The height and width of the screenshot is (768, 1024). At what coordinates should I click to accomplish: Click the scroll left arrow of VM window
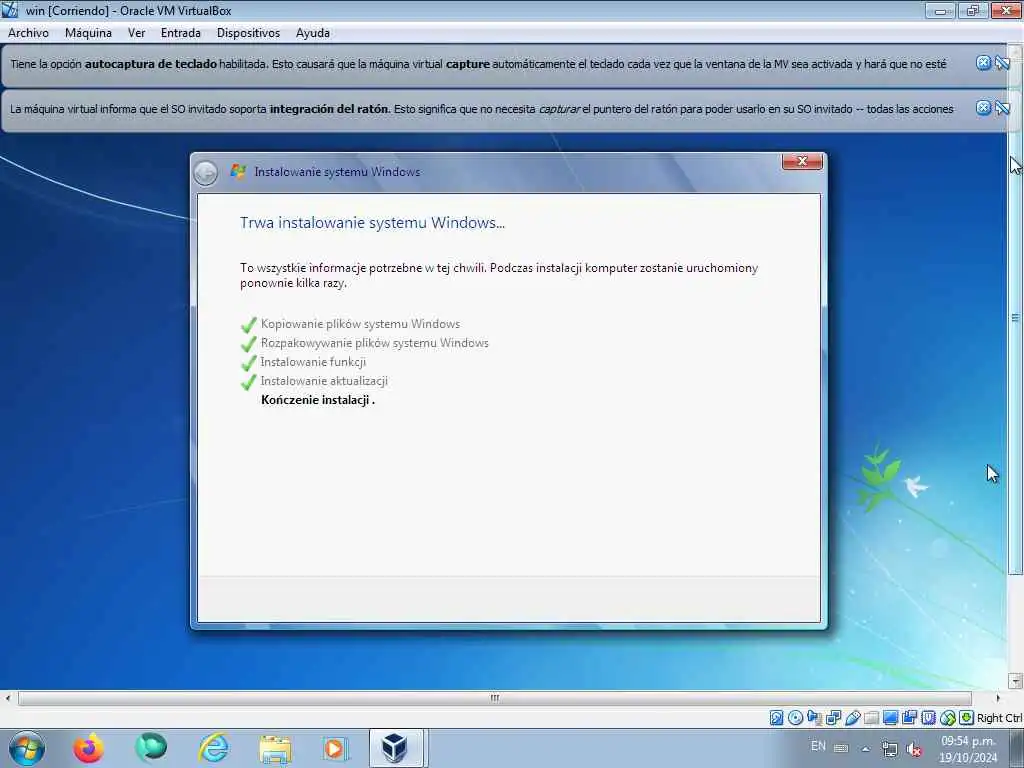[x=8, y=698]
